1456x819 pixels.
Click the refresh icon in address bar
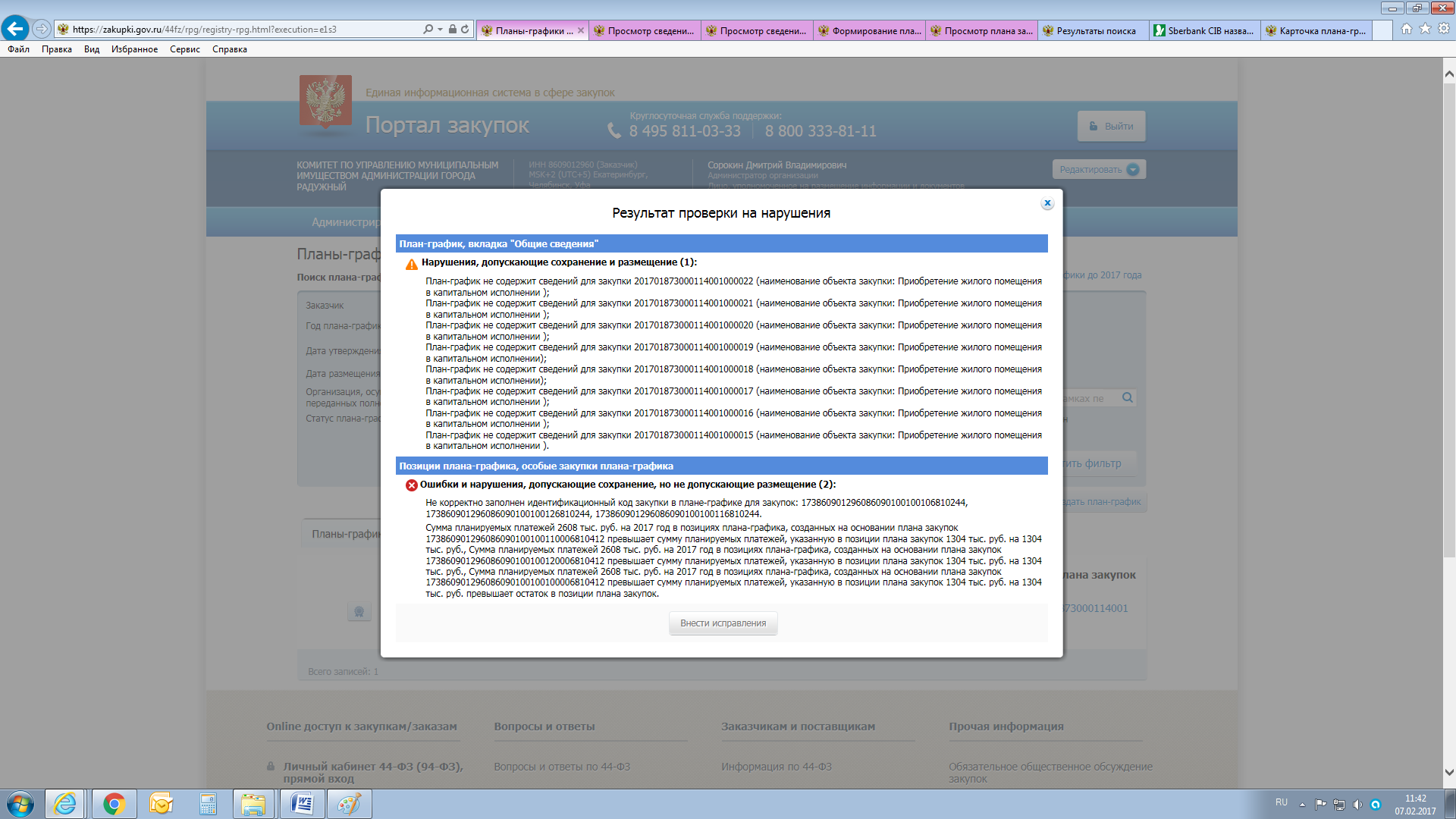[465, 29]
